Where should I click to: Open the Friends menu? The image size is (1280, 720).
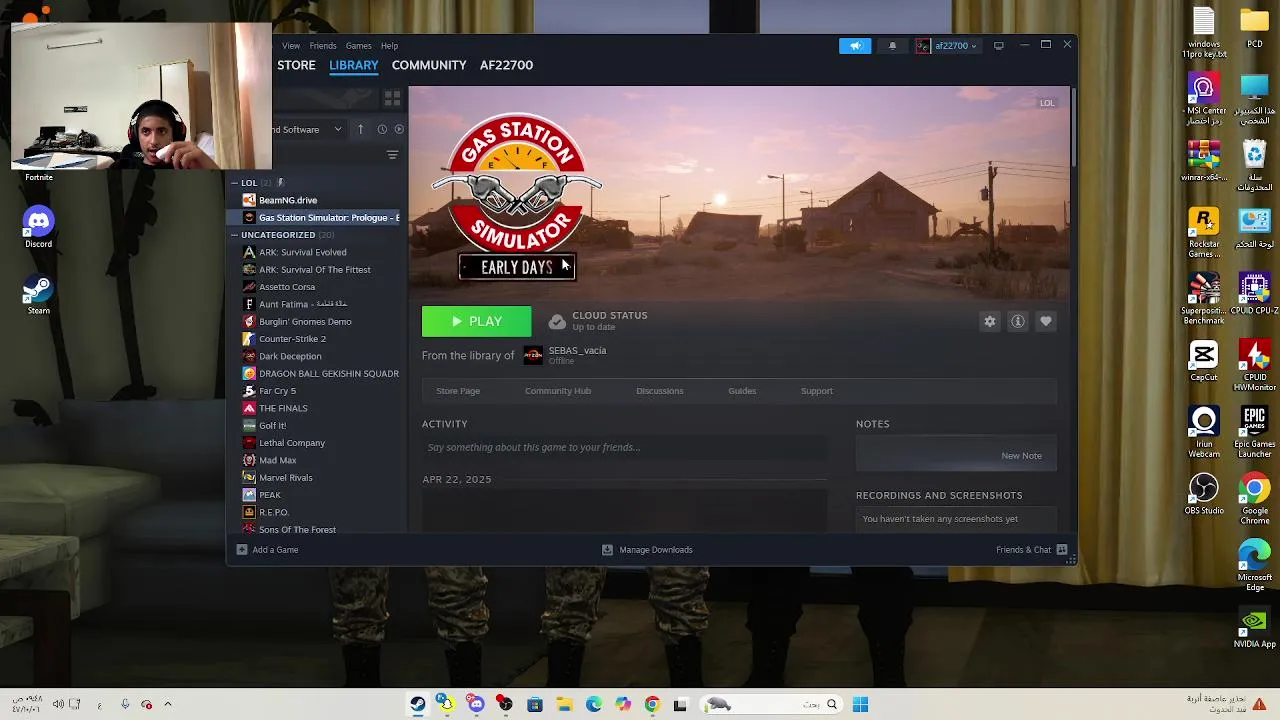tap(323, 45)
